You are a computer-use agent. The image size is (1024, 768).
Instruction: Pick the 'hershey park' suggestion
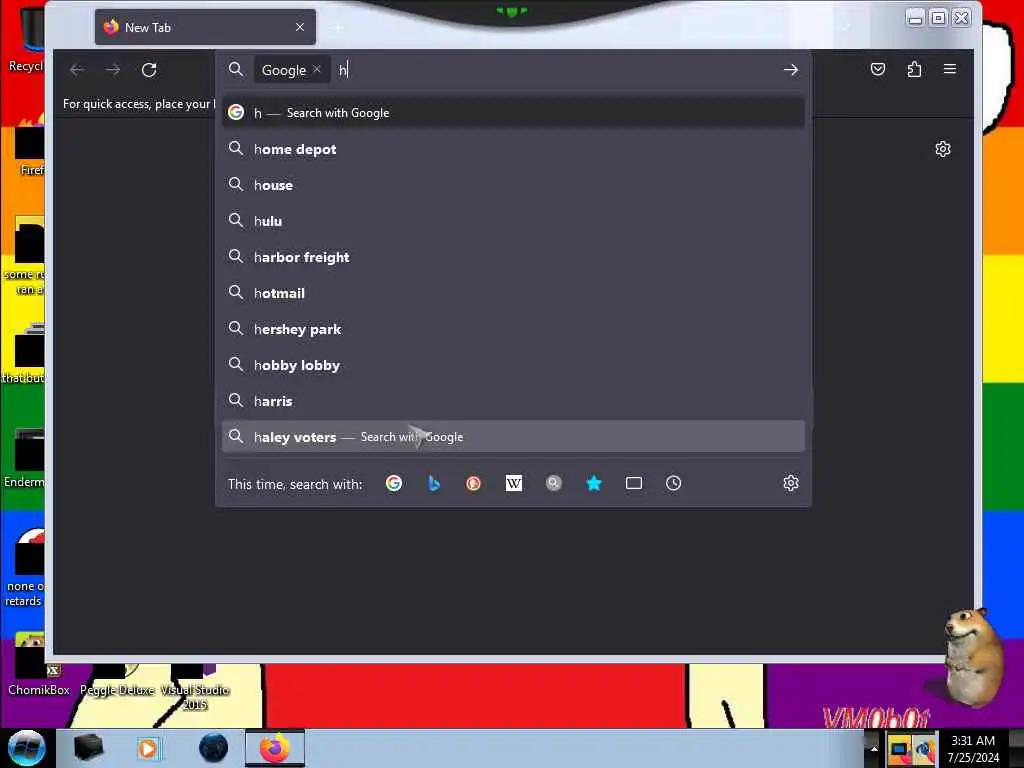click(x=513, y=328)
